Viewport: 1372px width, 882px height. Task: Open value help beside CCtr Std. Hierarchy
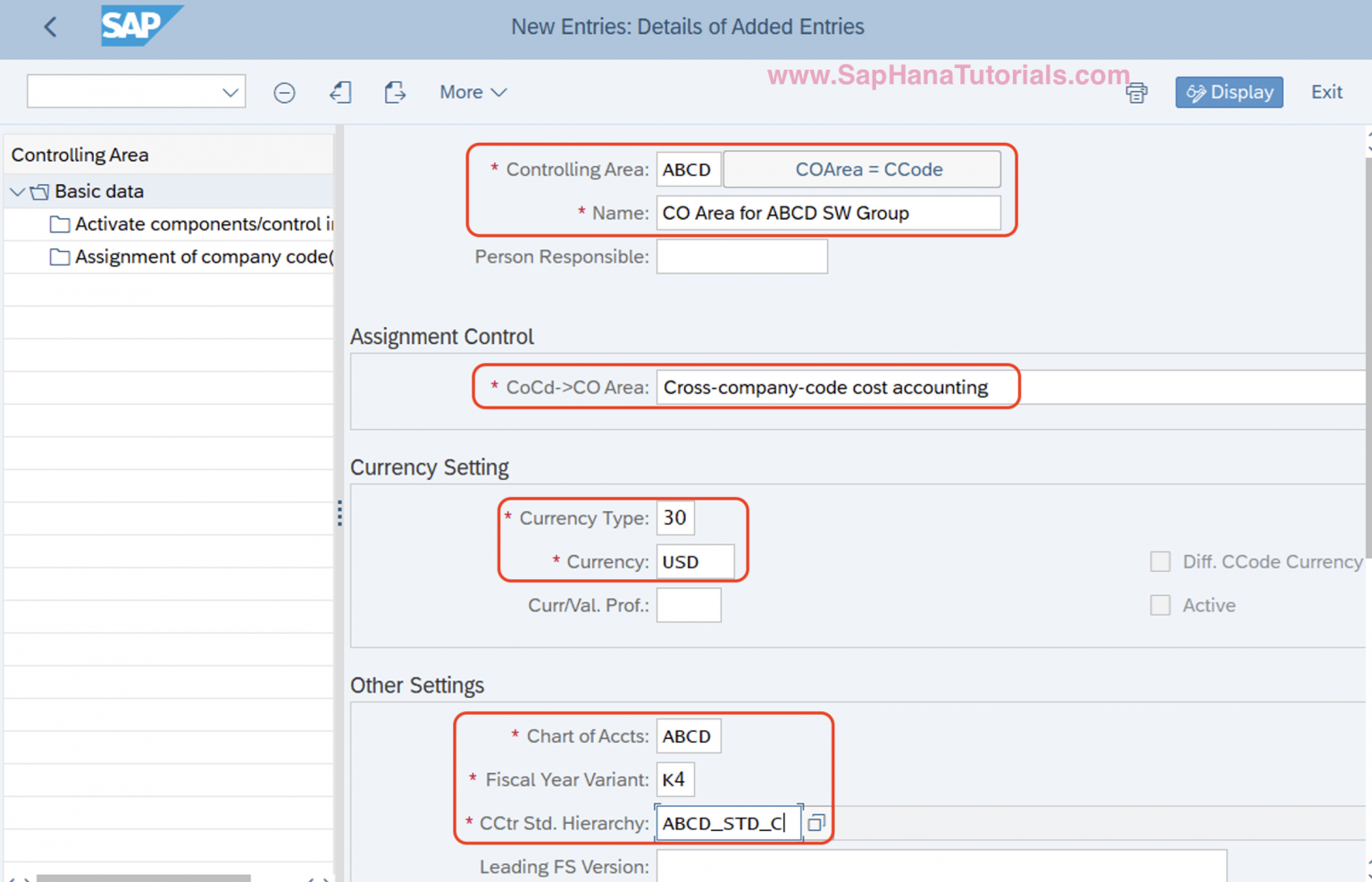[816, 823]
